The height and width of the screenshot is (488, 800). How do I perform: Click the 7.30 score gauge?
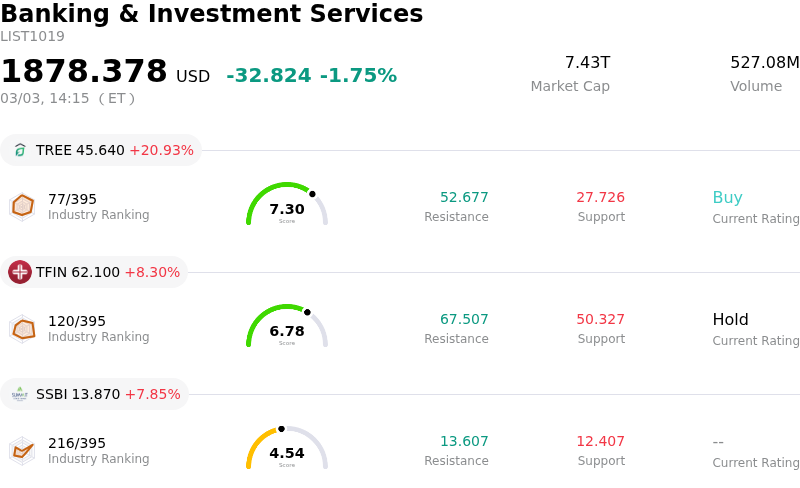tap(287, 205)
